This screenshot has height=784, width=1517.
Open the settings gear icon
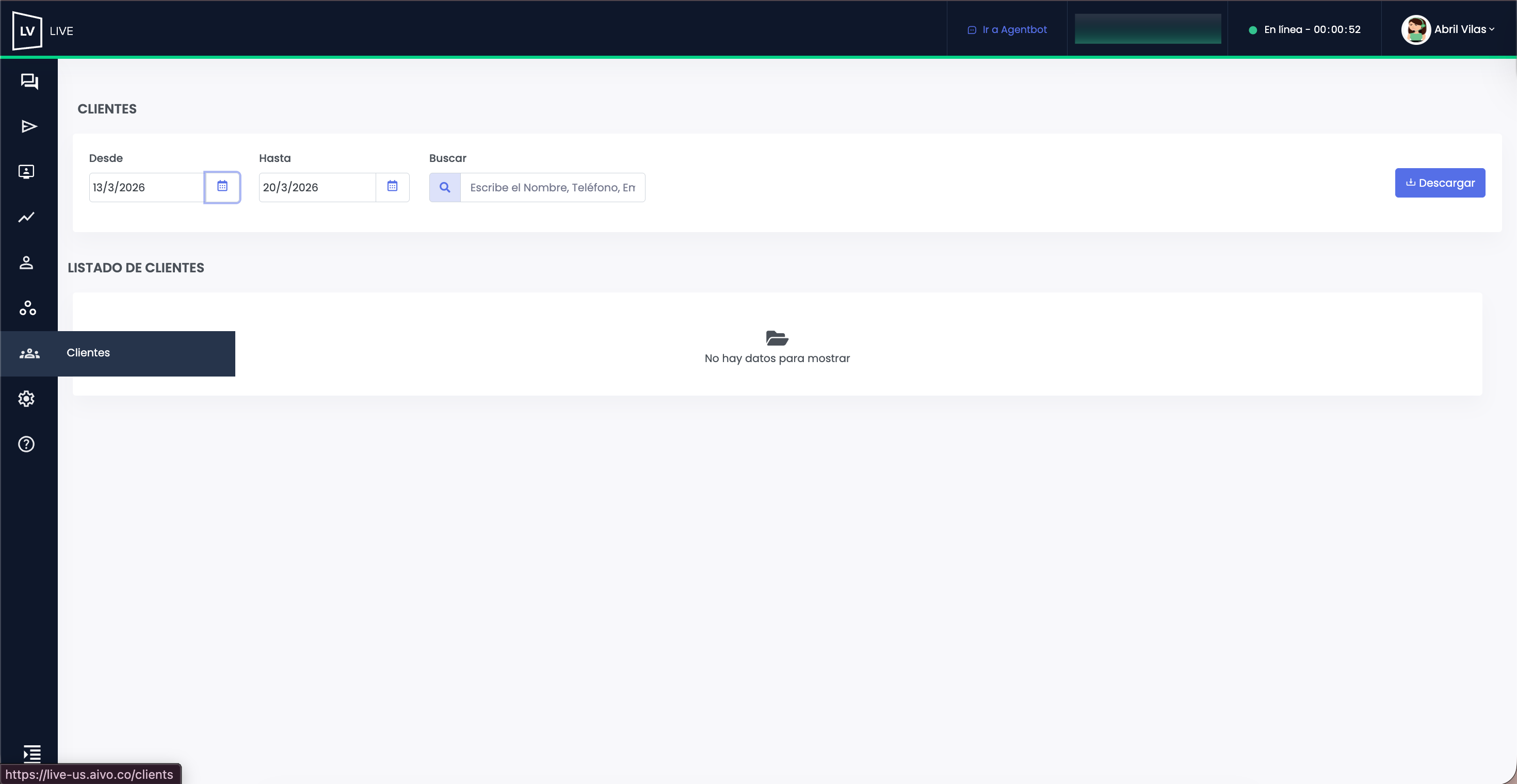pyautogui.click(x=26, y=399)
